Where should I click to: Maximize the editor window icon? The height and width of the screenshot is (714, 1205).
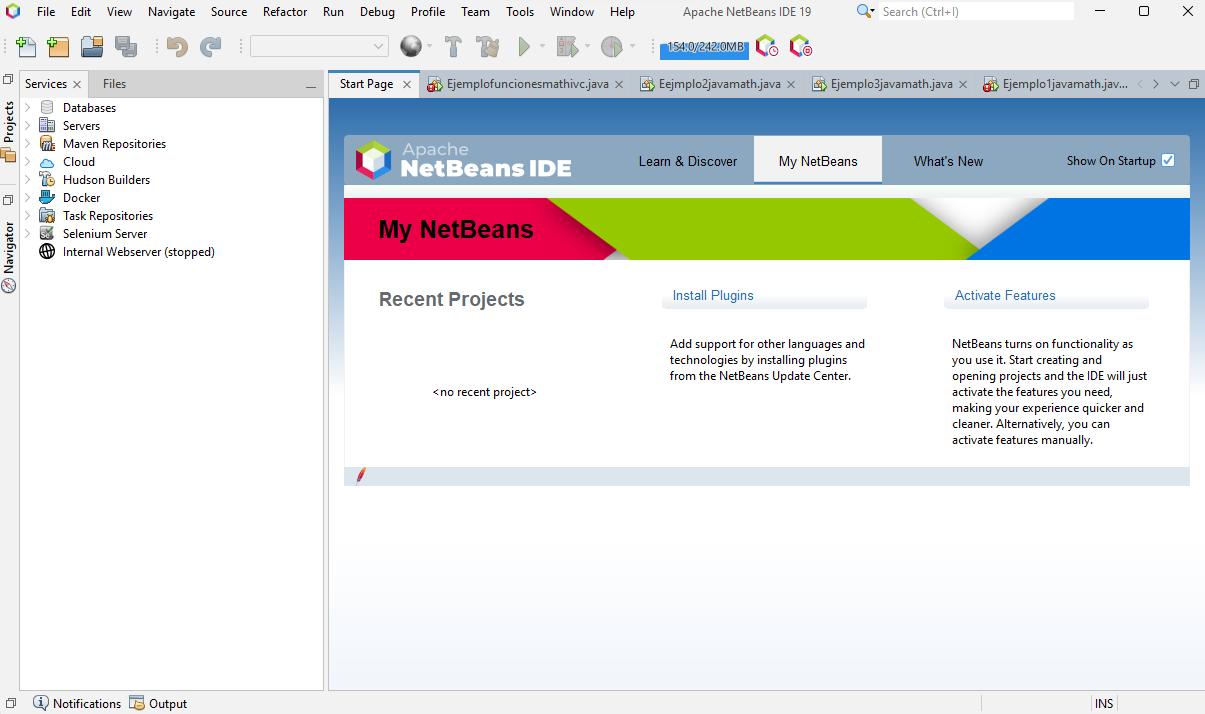pos(1193,84)
